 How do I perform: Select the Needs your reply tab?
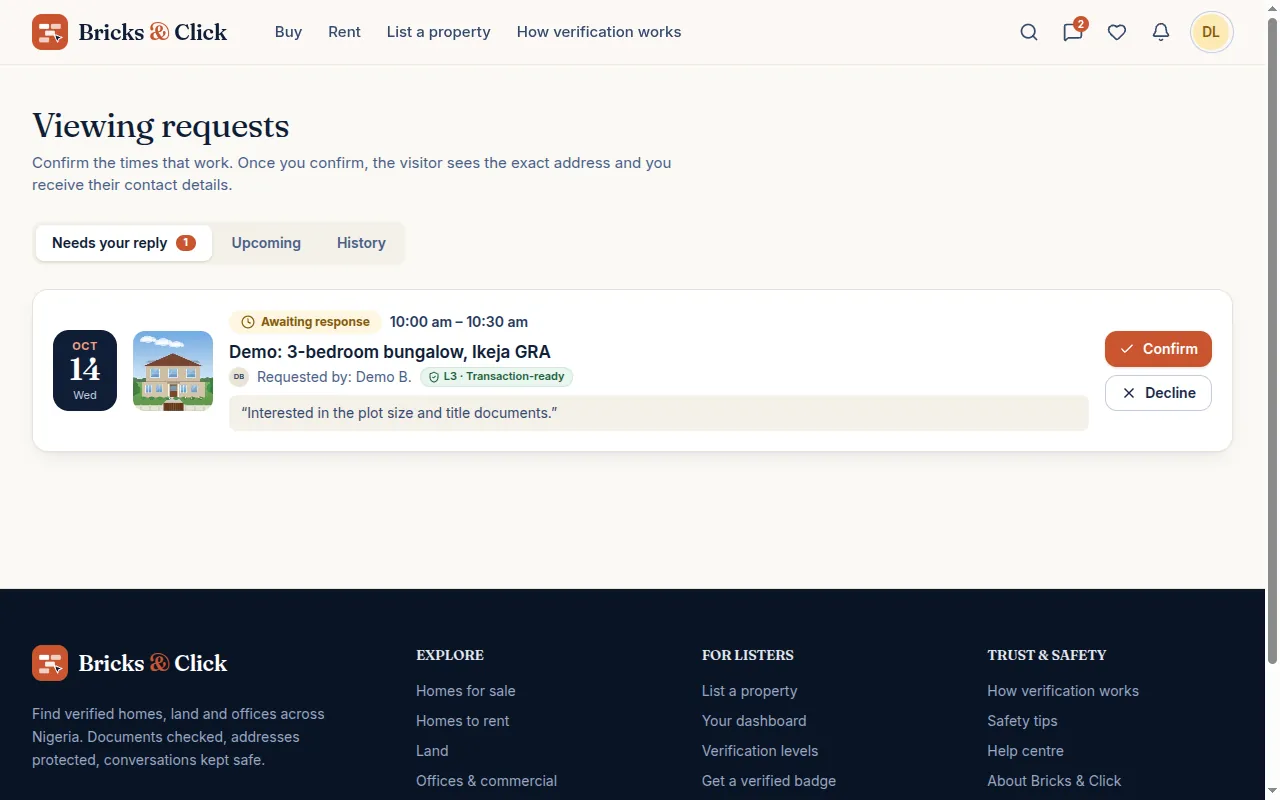[124, 243]
